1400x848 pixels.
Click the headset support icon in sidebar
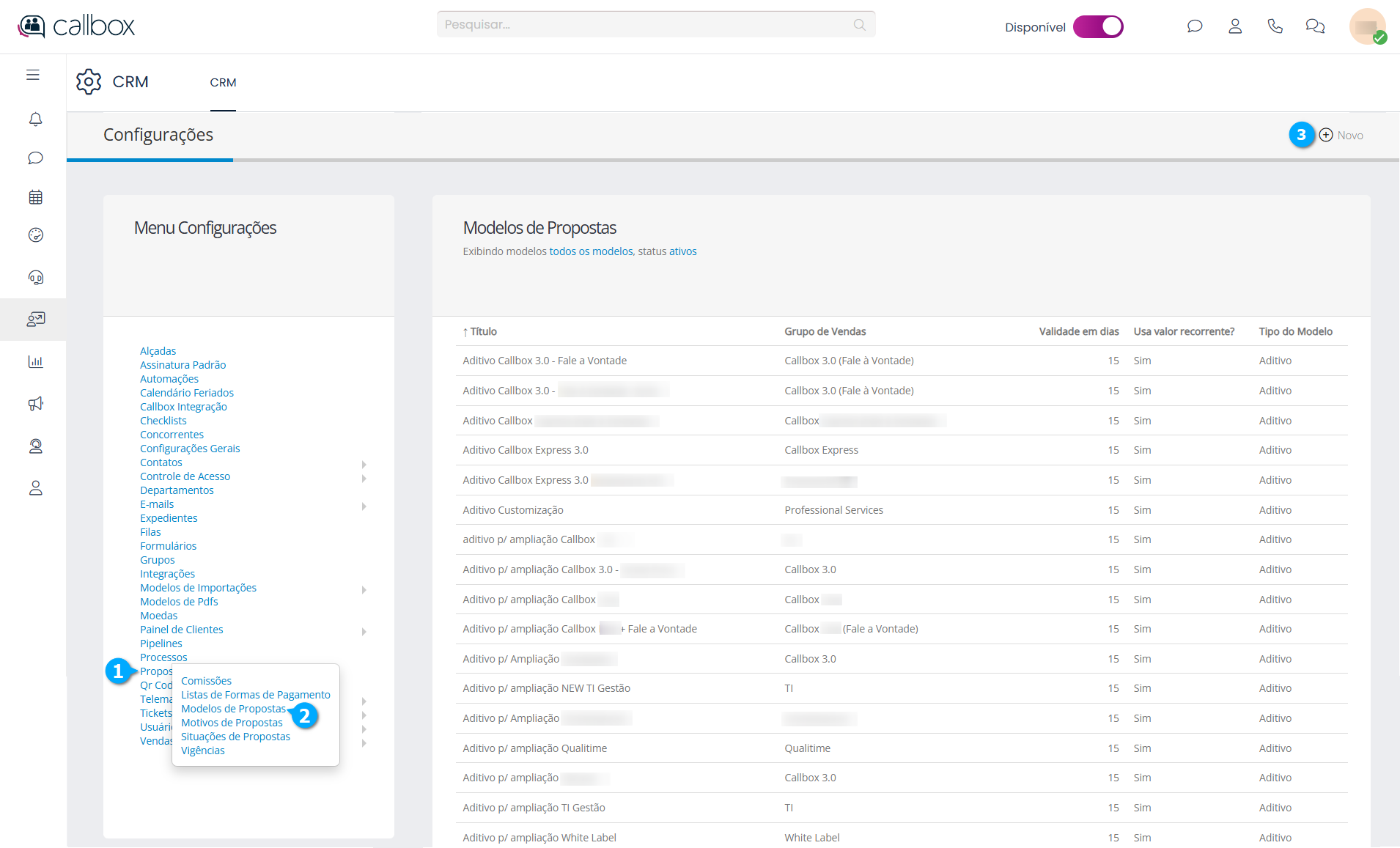(35, 277)
